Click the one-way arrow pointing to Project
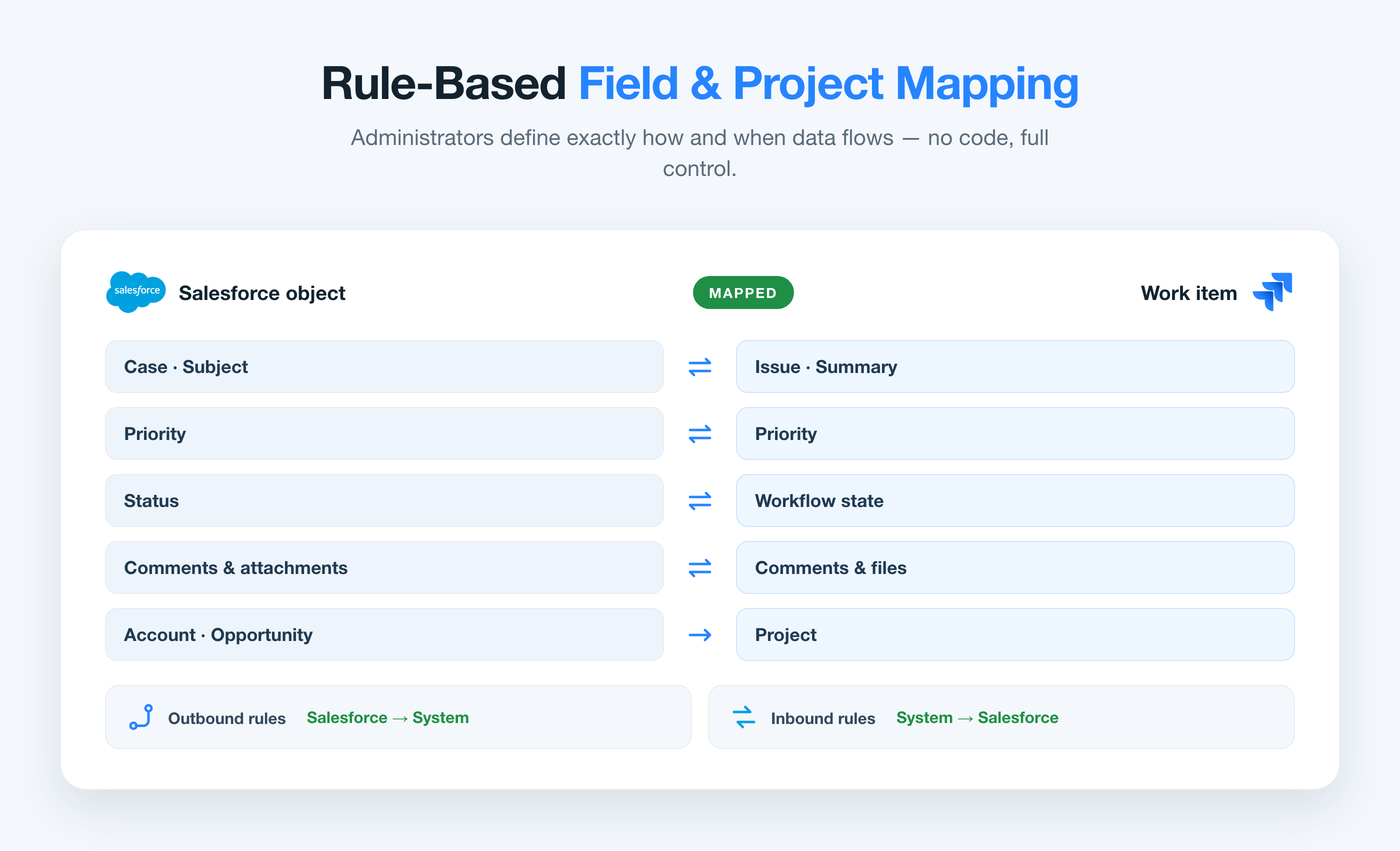Viewport: 1400px width, 851px height. (700, 635)
